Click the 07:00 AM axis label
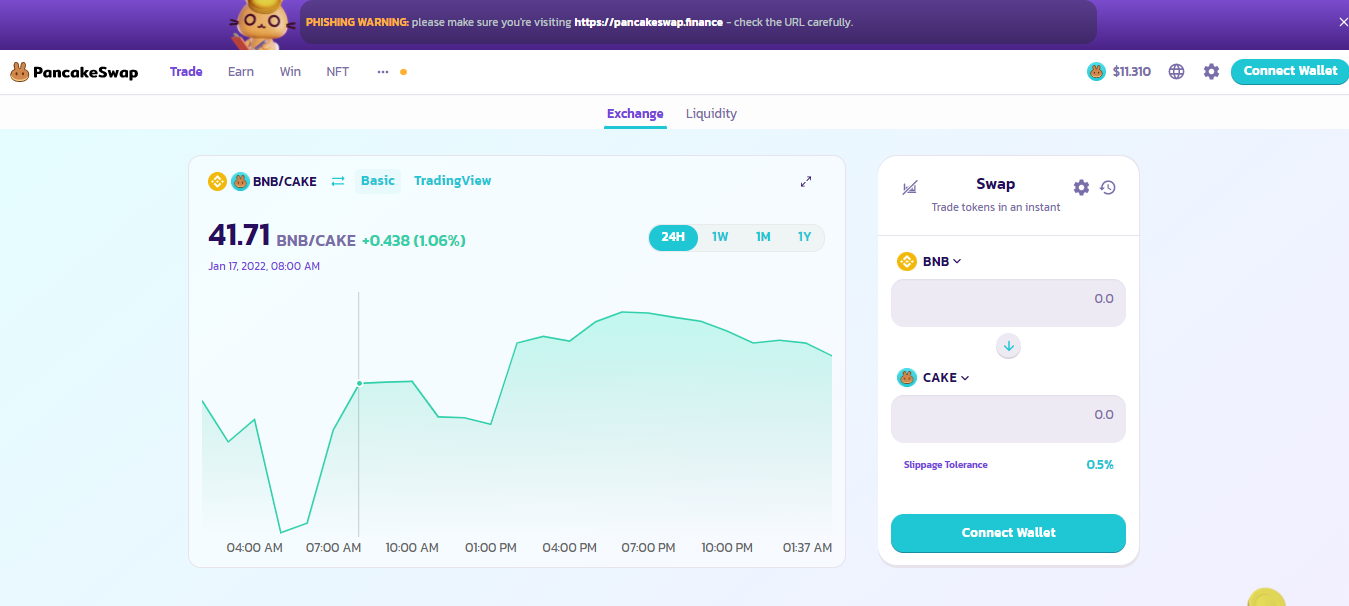 click(x=333, y=548)
